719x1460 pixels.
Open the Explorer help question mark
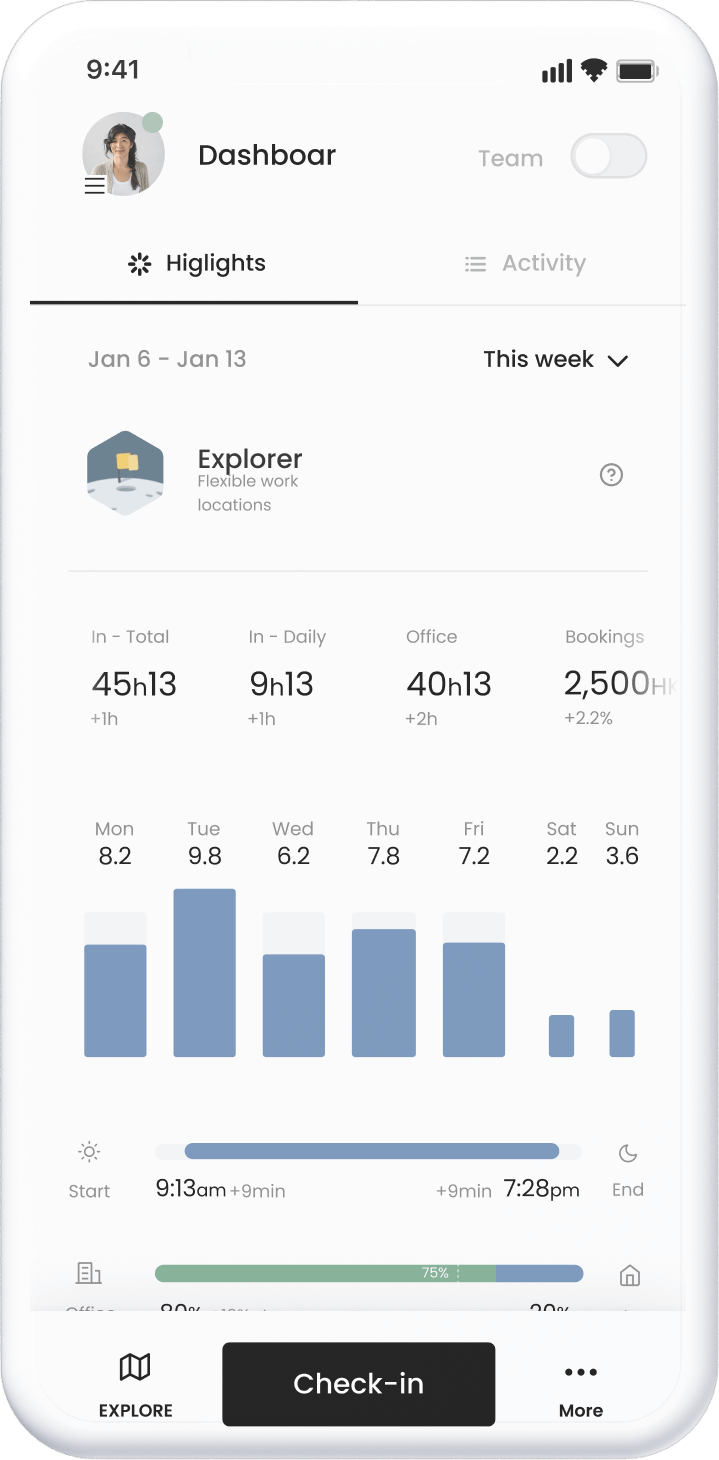611,475
